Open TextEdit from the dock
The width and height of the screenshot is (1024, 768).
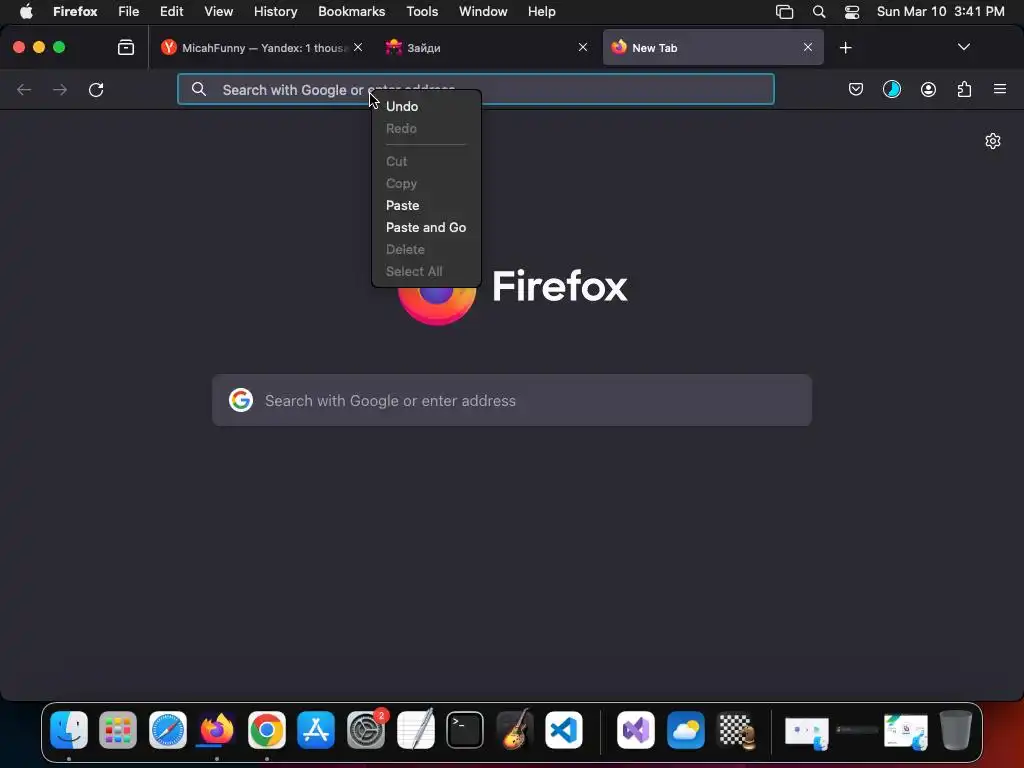pos(415,729)
